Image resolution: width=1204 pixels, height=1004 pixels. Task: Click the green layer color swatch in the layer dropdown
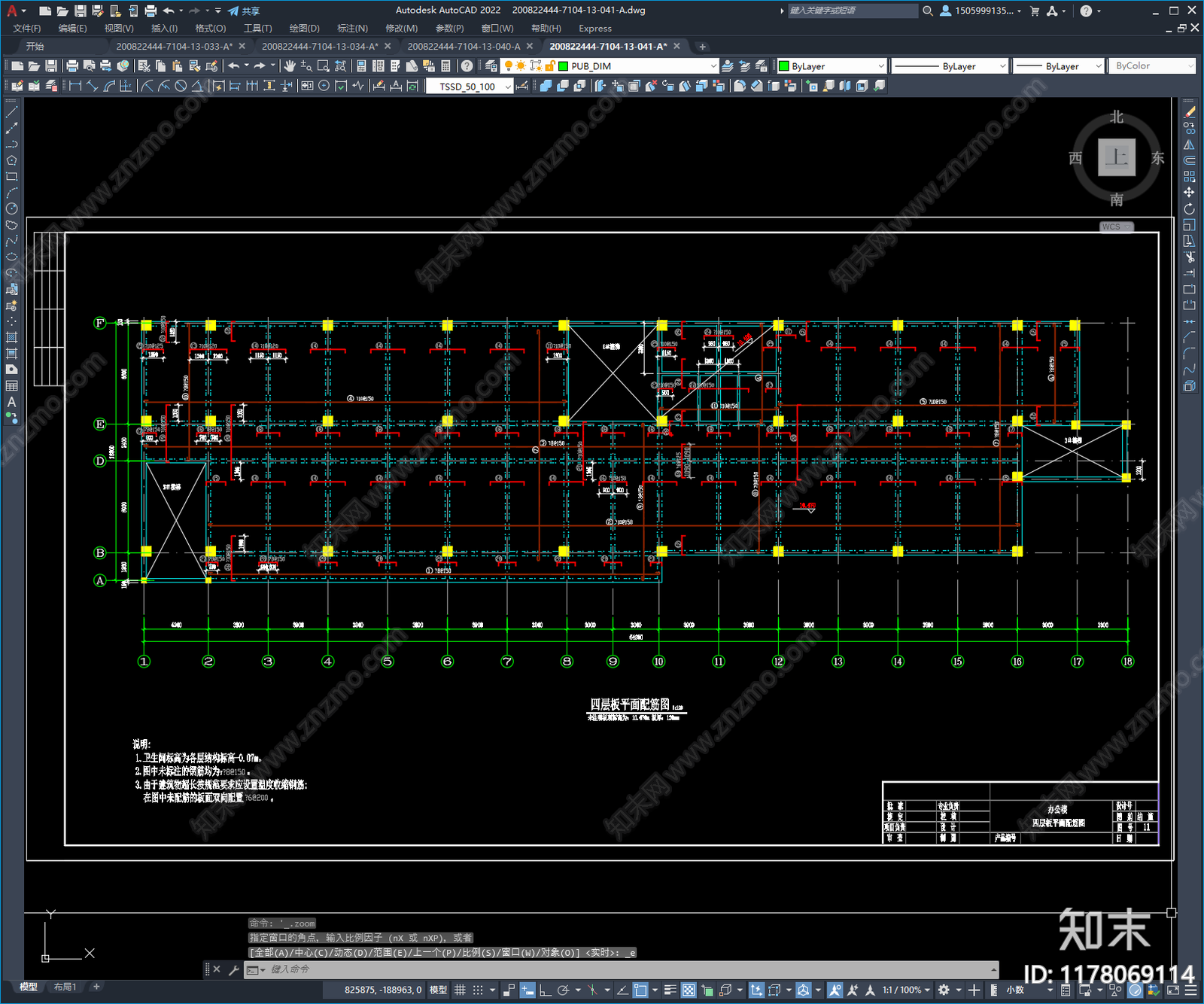564,66
